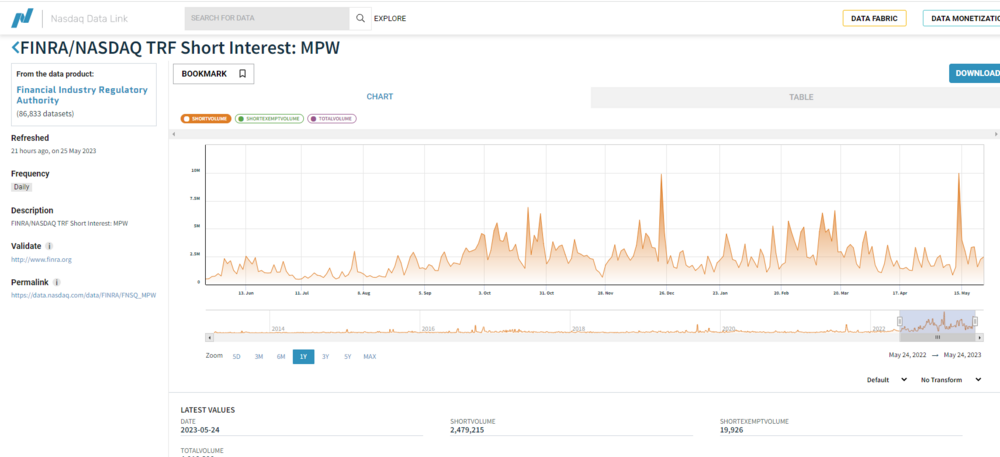Click the navigator scrollbar thumb

(938, 337)
